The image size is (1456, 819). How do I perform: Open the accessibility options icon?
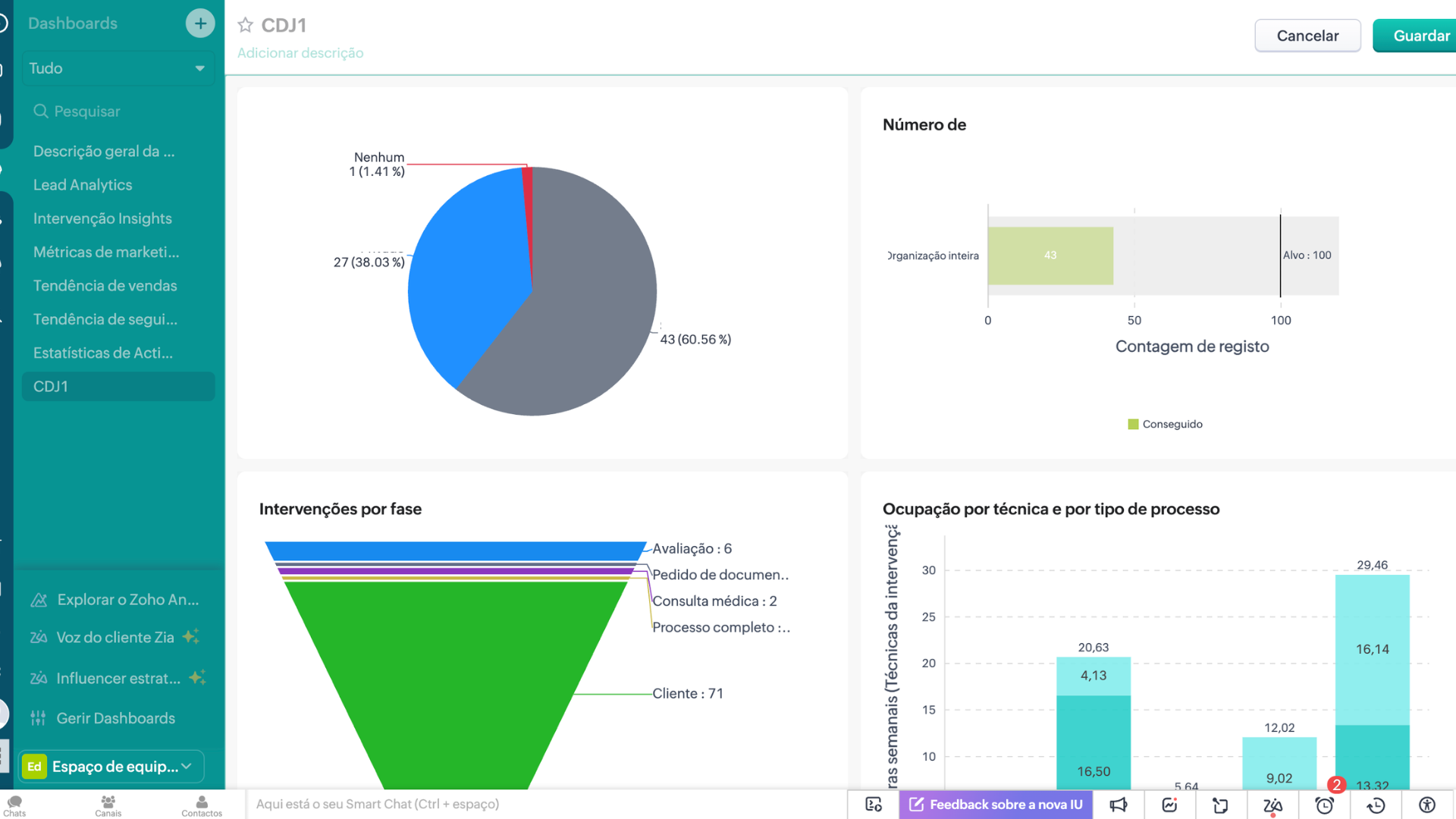(1427, 805)
